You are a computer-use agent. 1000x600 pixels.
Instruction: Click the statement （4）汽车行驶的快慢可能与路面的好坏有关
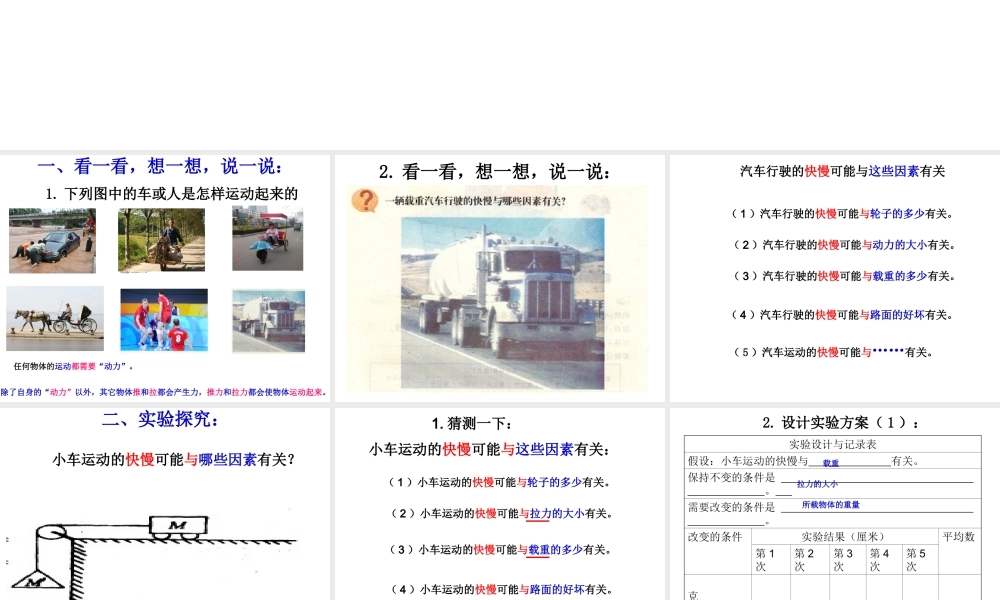(840, 314)
